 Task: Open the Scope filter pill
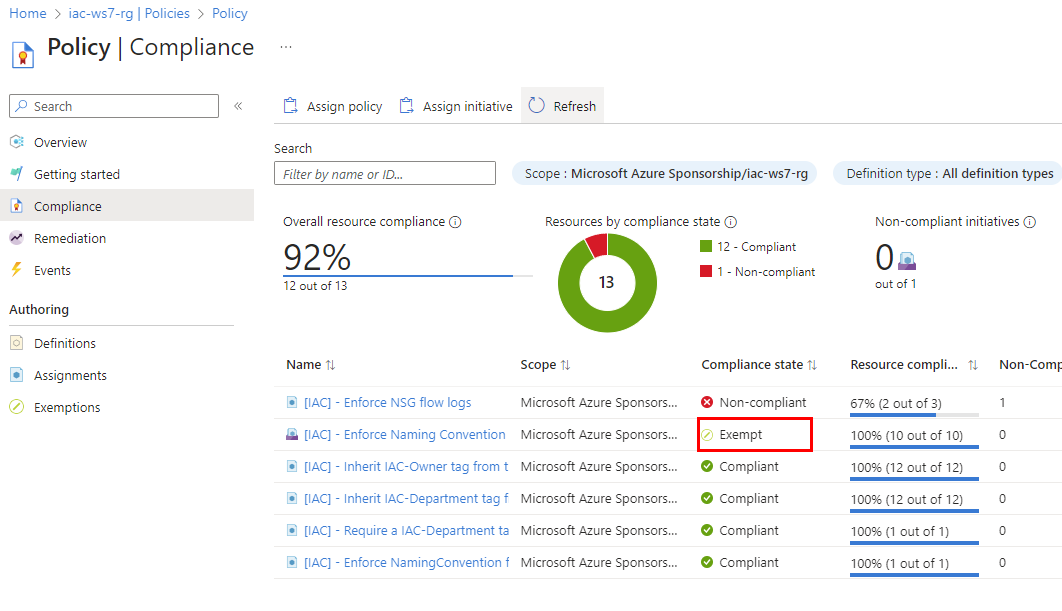click(x=665, y=173)
